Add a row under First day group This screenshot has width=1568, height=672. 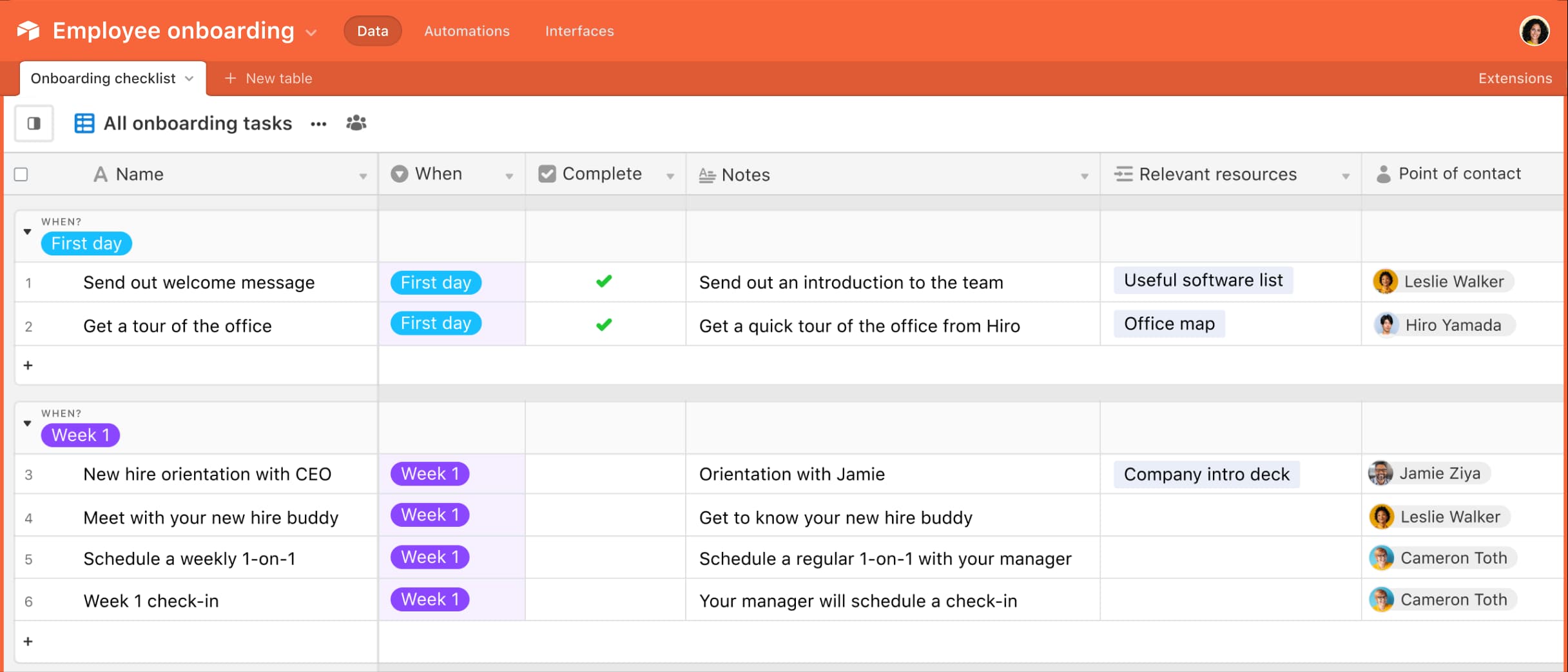[28, 365]
